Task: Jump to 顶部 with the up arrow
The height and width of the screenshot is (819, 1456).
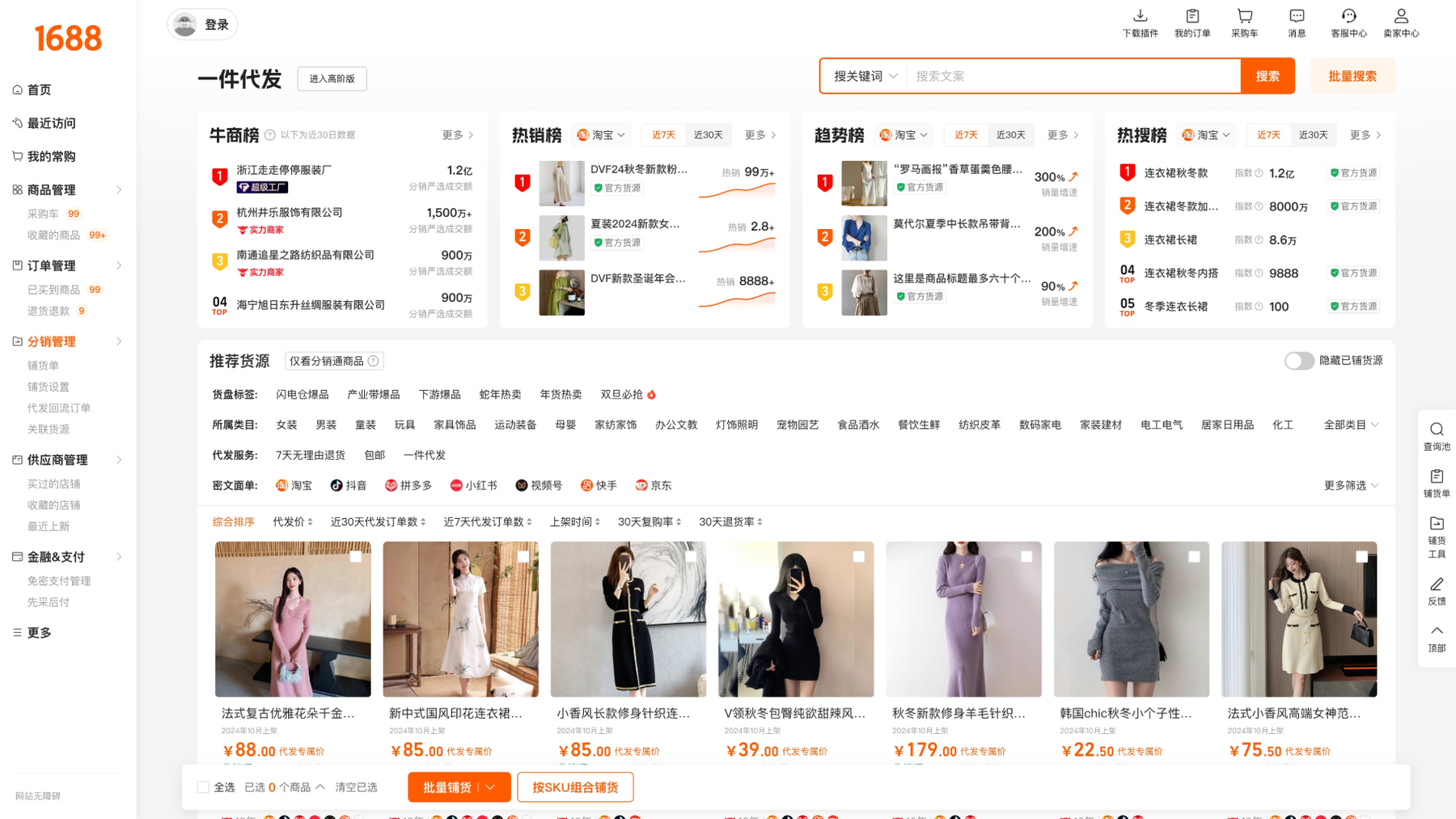Action: pos(1437,630)
